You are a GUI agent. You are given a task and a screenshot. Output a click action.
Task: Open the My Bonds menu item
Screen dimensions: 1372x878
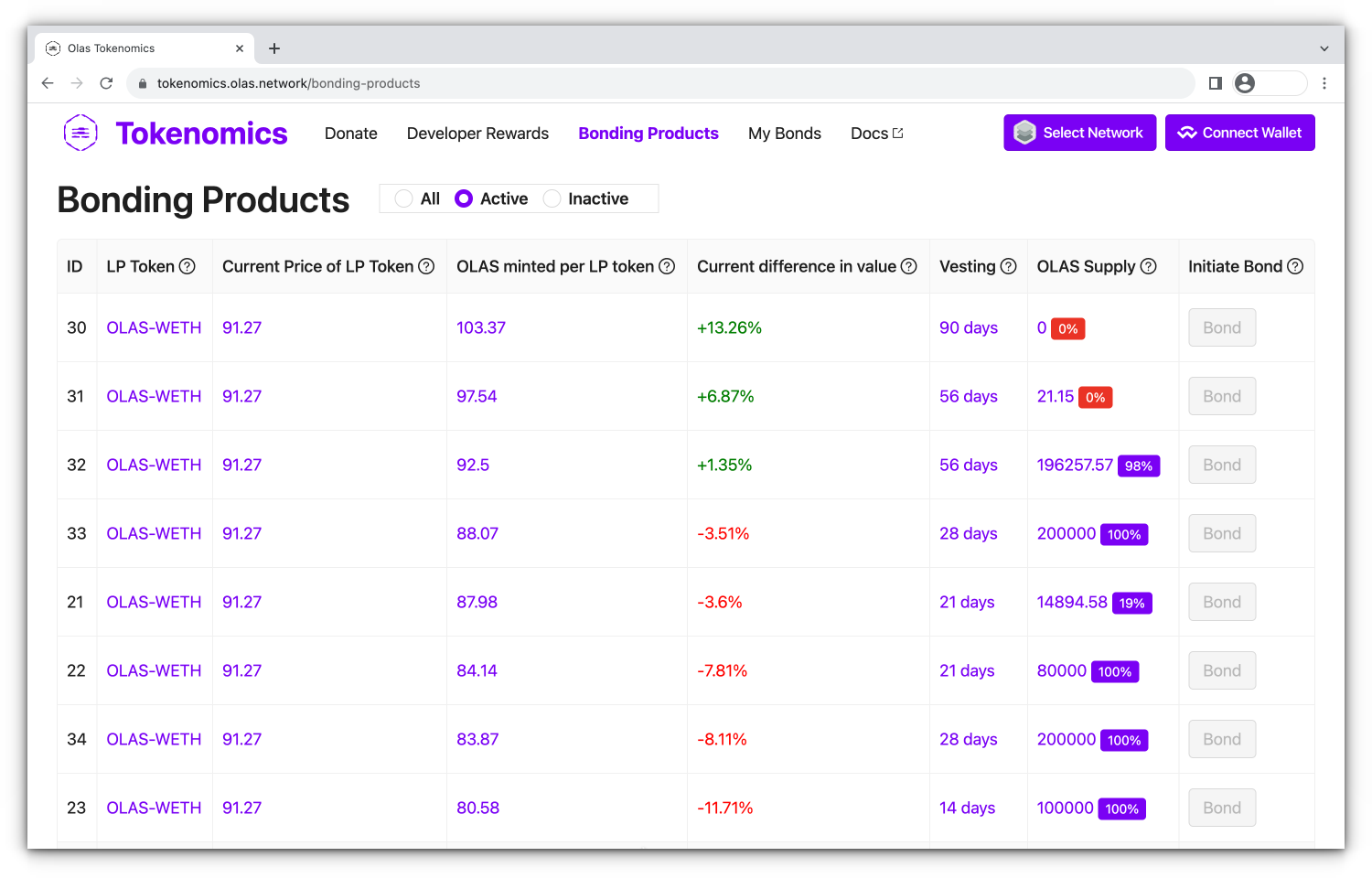784,134
